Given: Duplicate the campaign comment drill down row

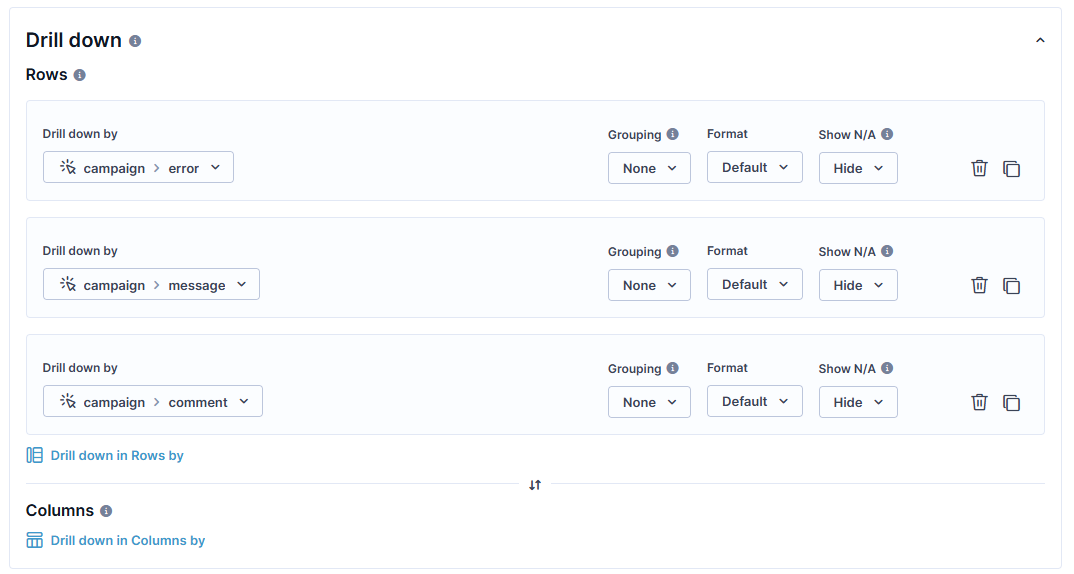Looking at the screenshot, I should tap(1011, 403).
